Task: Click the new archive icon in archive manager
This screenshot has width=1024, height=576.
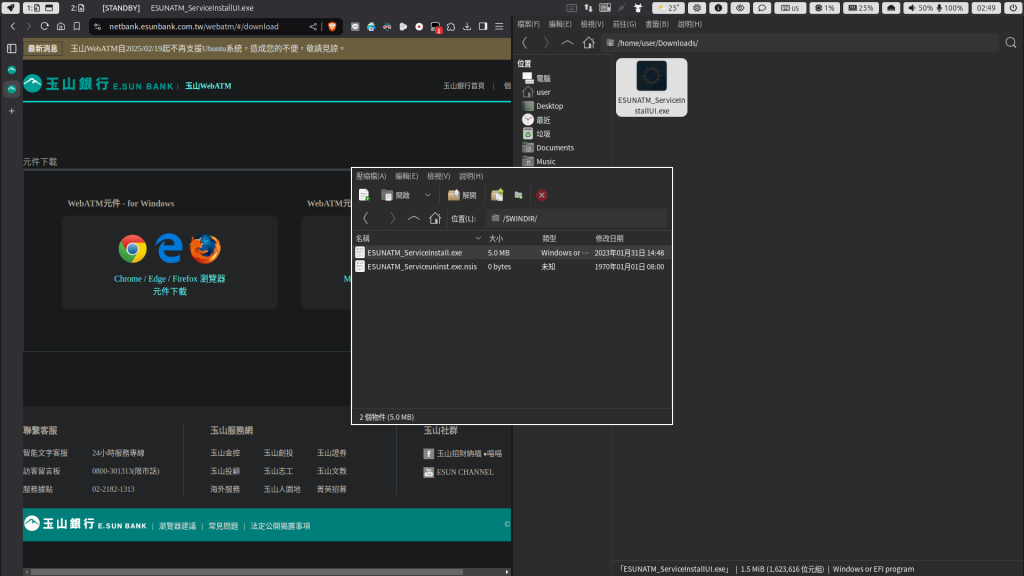Action: pos(364,195)
